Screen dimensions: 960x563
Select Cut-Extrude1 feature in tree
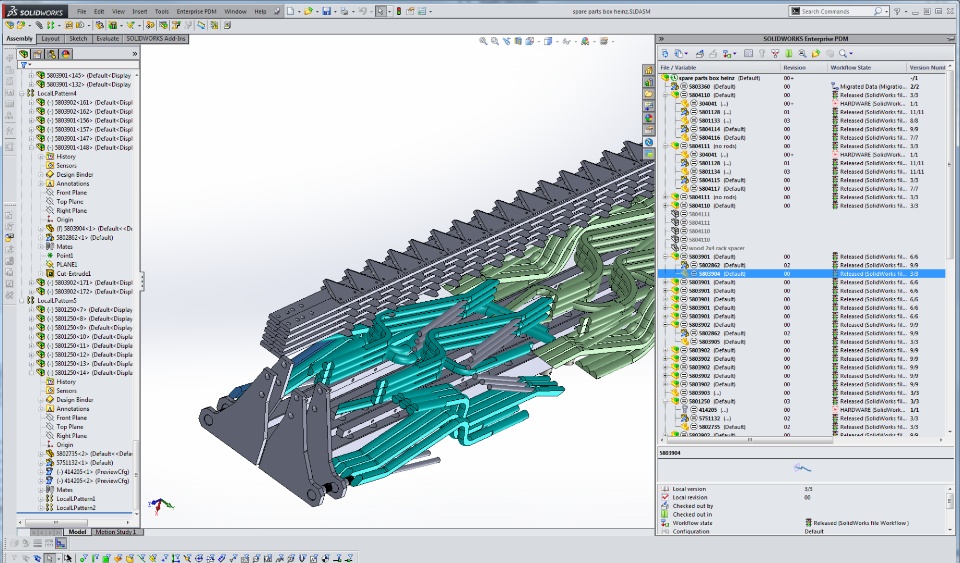(x=73, y=274)
